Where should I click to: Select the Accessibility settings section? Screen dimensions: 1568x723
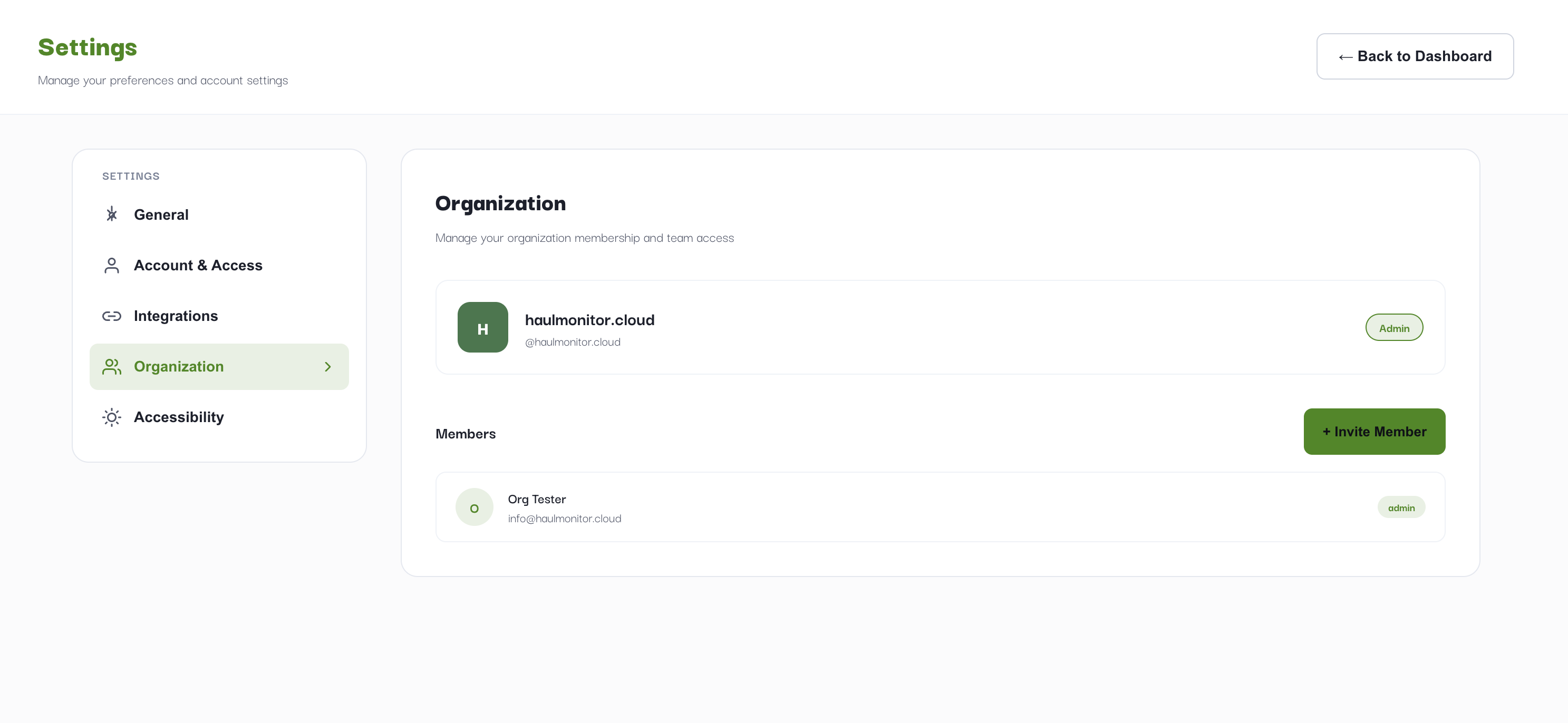179,417
